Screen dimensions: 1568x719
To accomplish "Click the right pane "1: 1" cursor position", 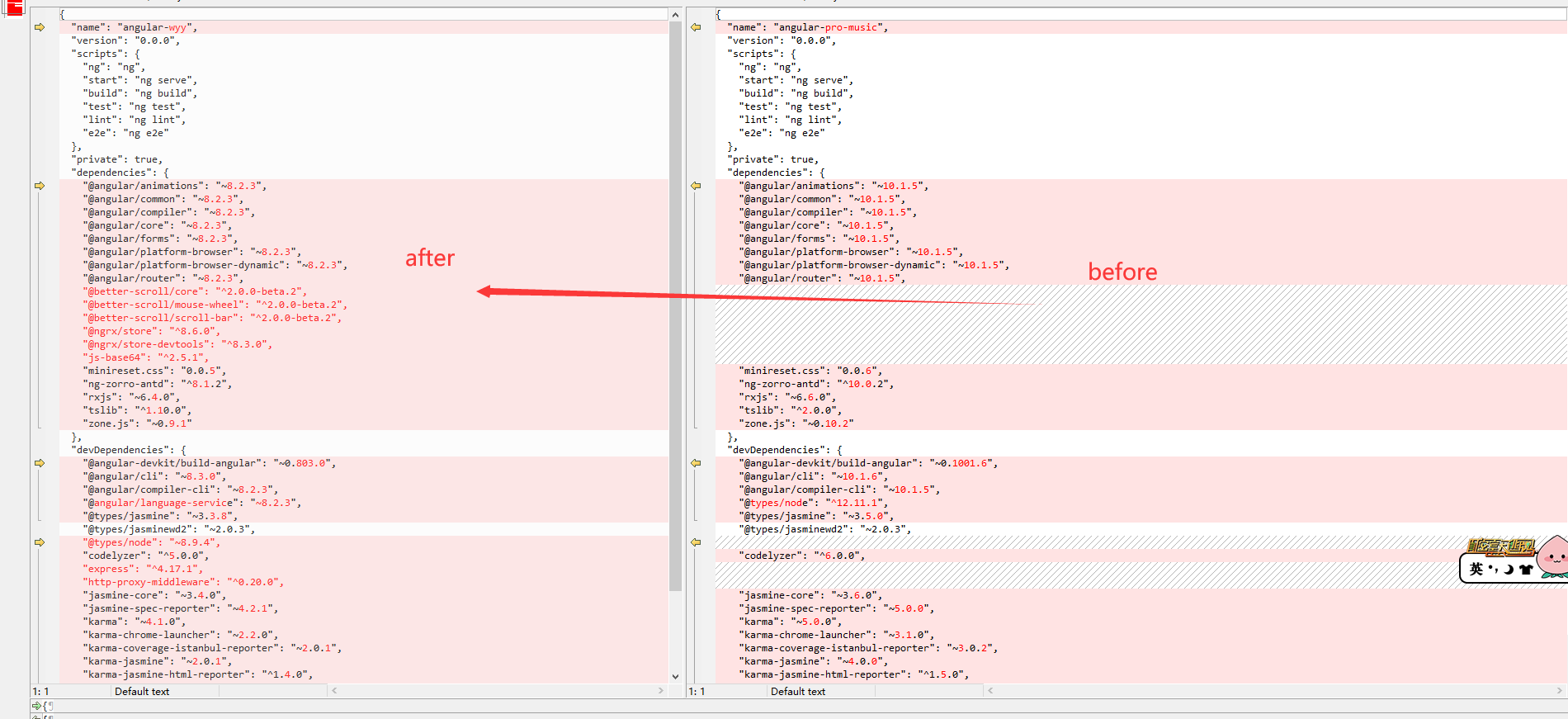I will (x=697, y=692).
